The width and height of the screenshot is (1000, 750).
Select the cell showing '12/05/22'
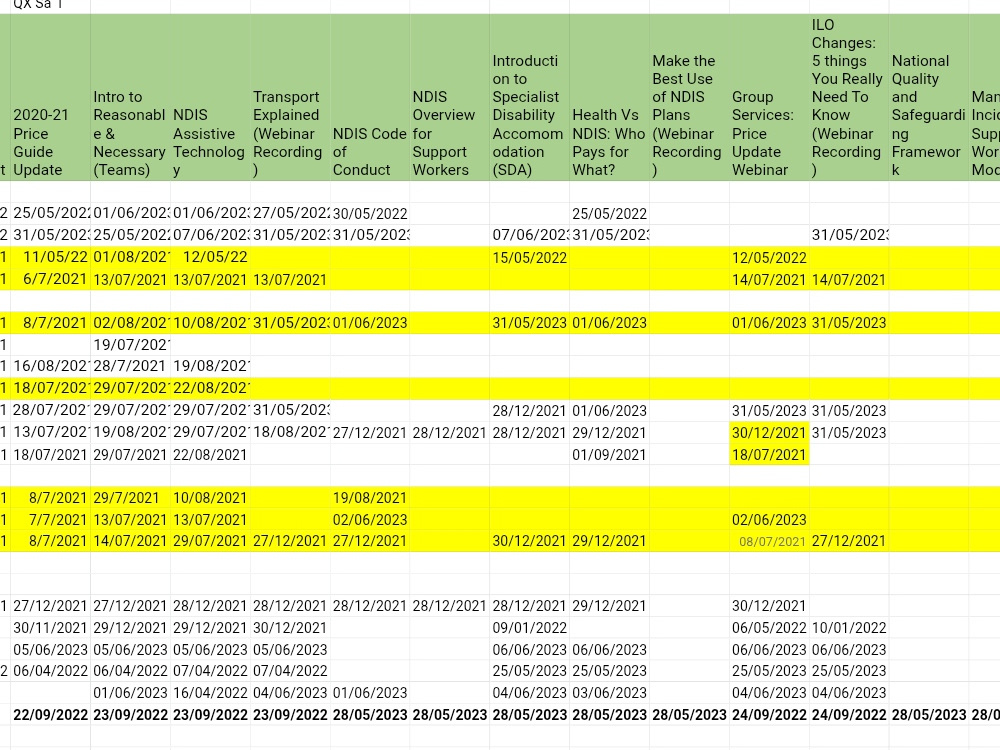pos(210,258)
